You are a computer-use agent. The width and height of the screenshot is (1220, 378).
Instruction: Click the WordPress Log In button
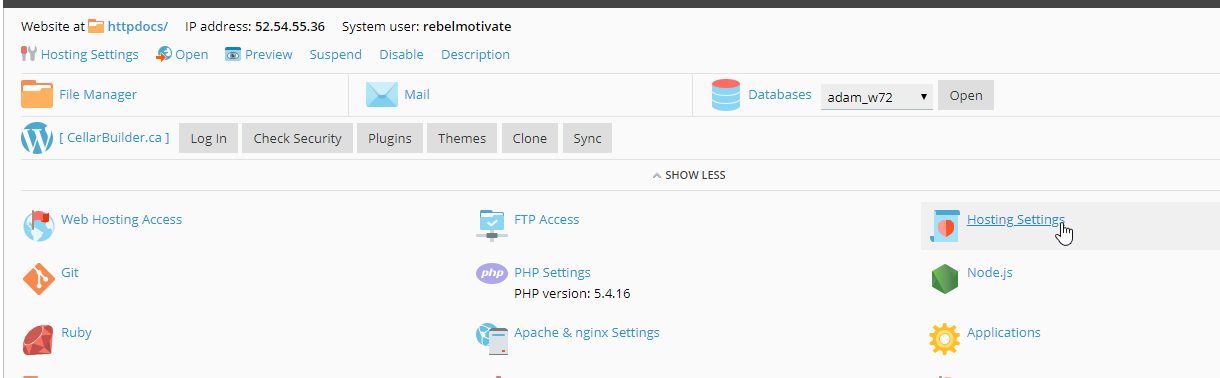208,139
